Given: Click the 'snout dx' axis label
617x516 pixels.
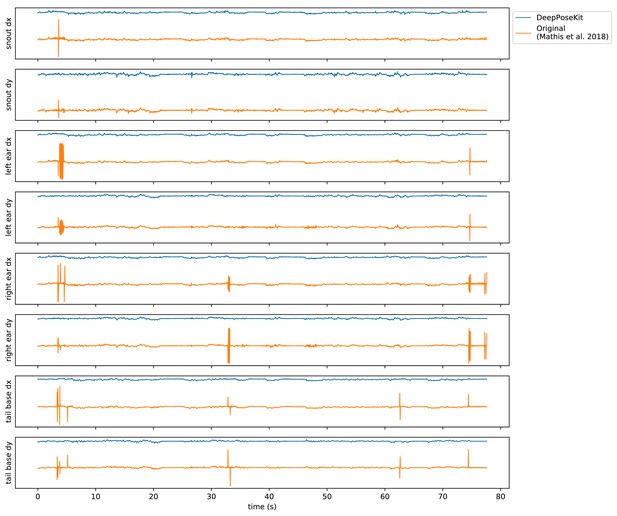Looking at the screenshot, I should pyautogui.click(x=9, y=33).
